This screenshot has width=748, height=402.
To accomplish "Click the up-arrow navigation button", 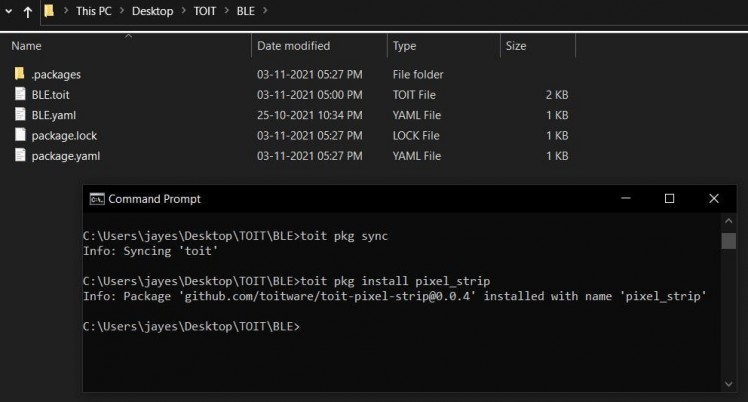I will pyautogui.click(x=26, y=11).
